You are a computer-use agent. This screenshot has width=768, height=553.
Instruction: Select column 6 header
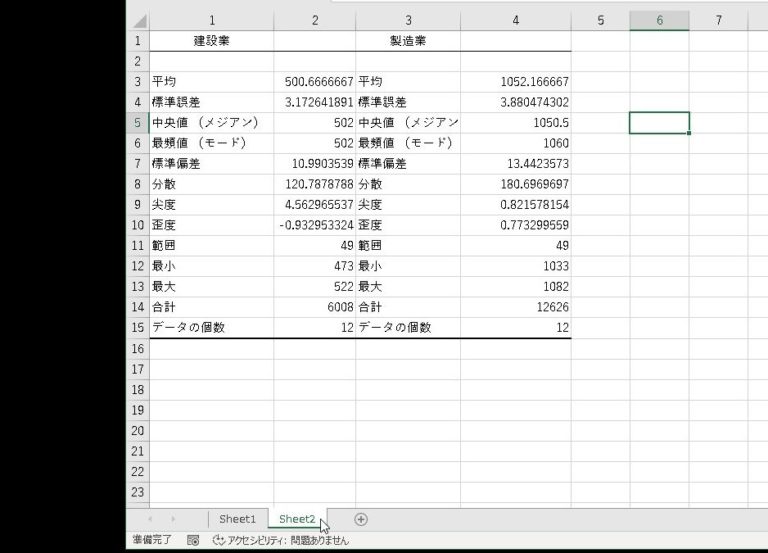[659, 20]
